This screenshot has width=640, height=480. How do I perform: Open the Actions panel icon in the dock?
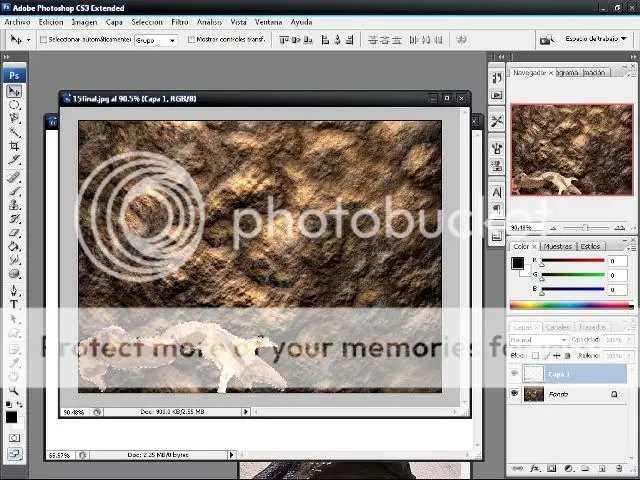tap(497, 95)
